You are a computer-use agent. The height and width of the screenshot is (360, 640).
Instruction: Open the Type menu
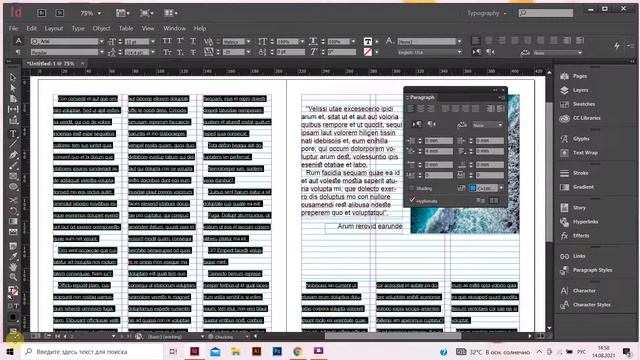tap(78, 29)
